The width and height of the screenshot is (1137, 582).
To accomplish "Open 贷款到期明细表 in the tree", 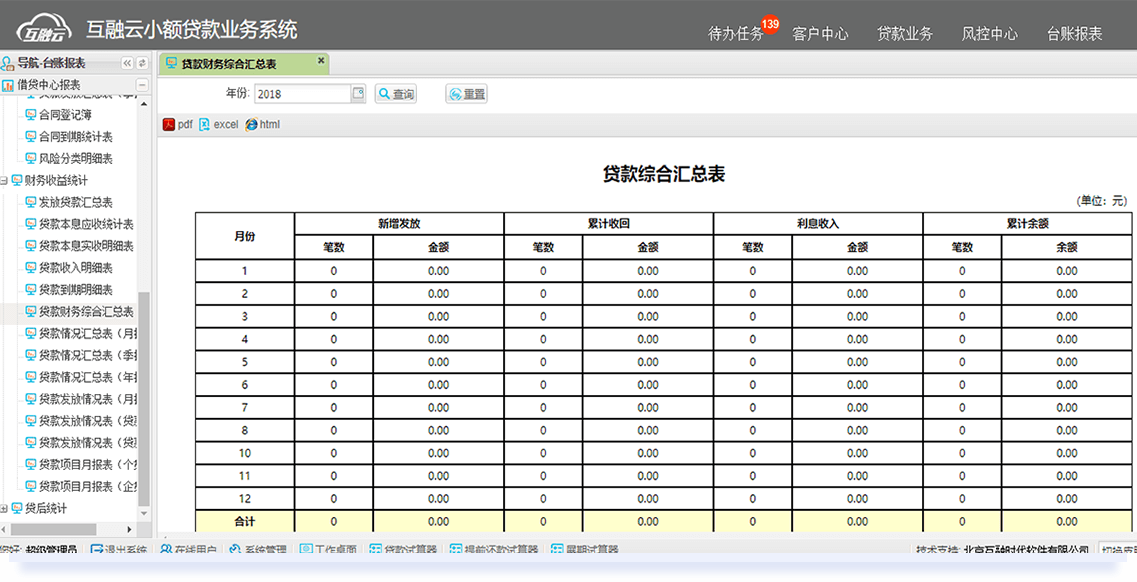I will [75, 290].
